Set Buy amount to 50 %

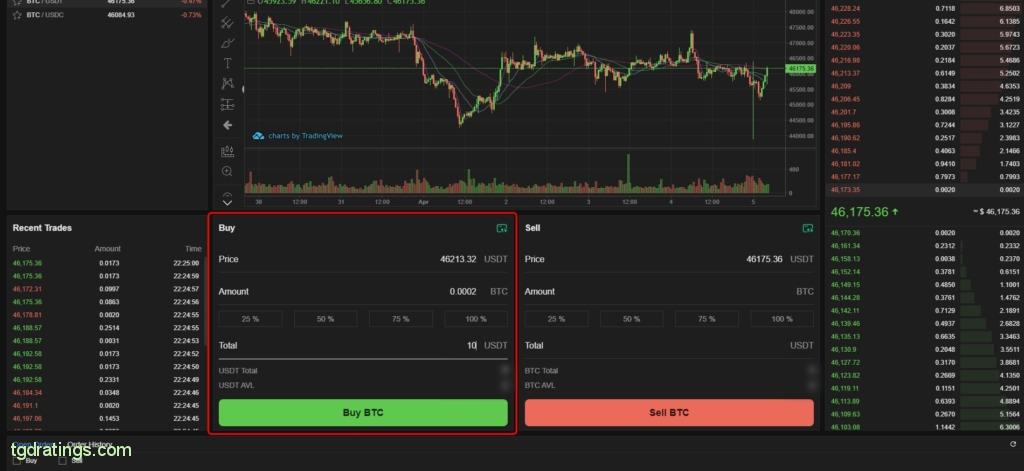click(x=326, y=319)
